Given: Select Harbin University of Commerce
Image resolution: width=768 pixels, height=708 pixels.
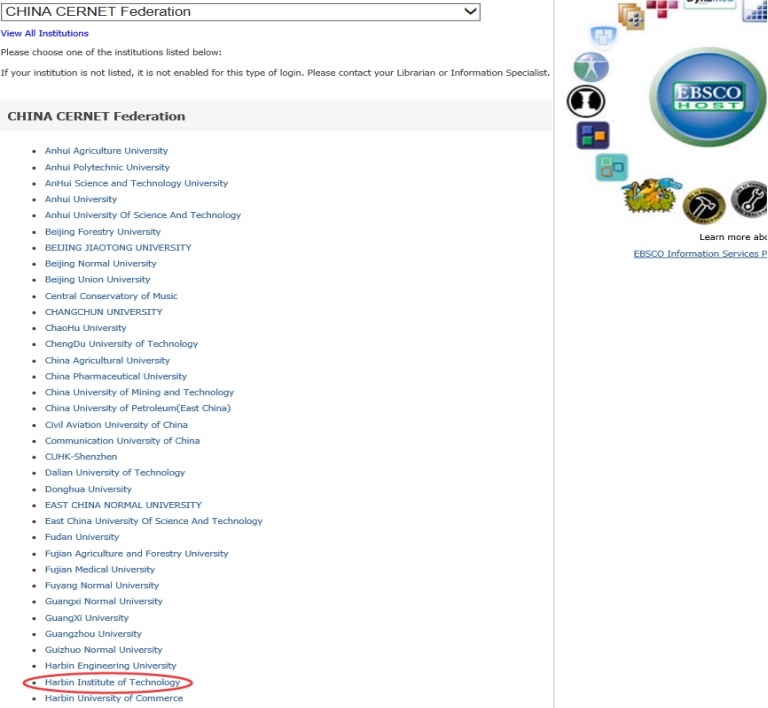Looking at the screenshot, I should point(114,698).
